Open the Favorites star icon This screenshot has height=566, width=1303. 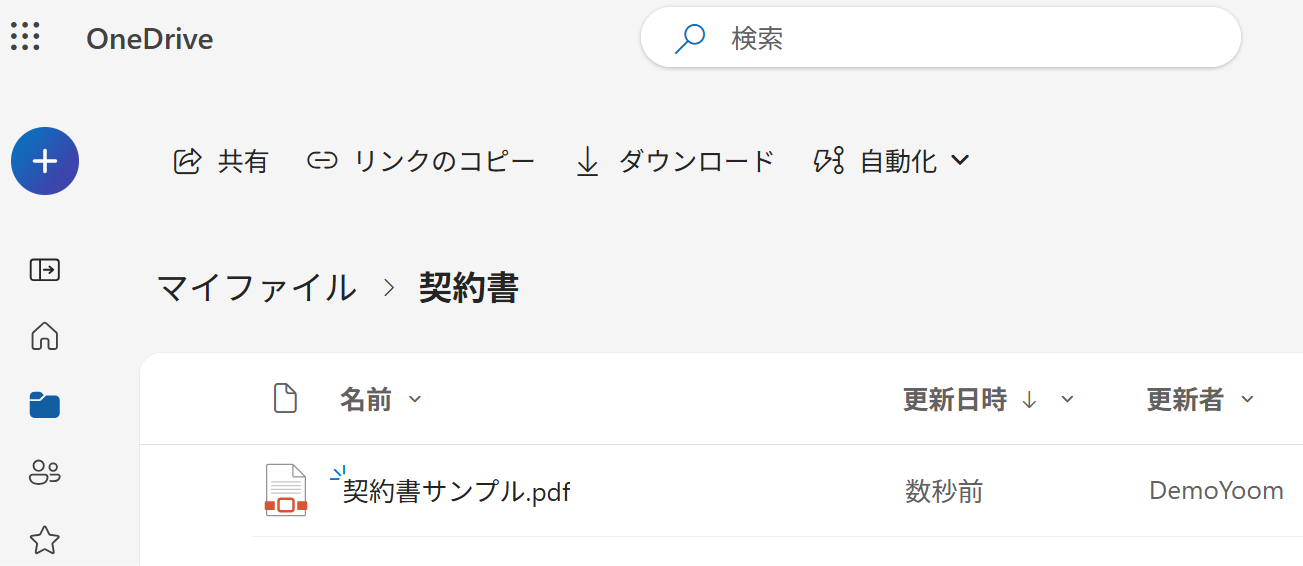[45, 541]
